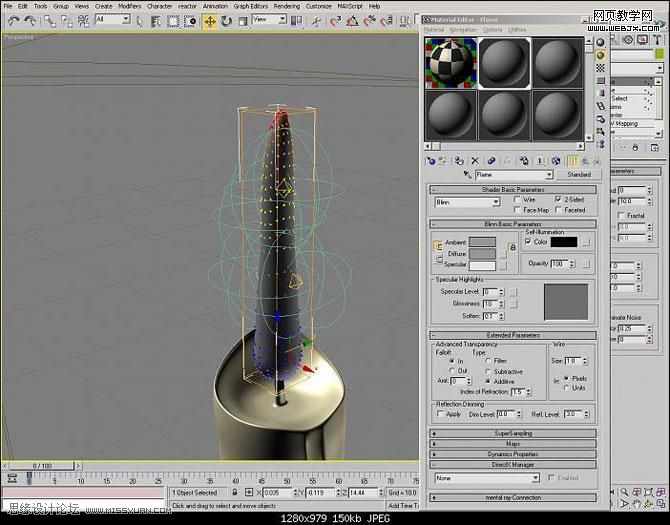The width and height of the screenshot is (670, 525).
Task: Click the Diffuse color swatch
Action: coord(482,254)
